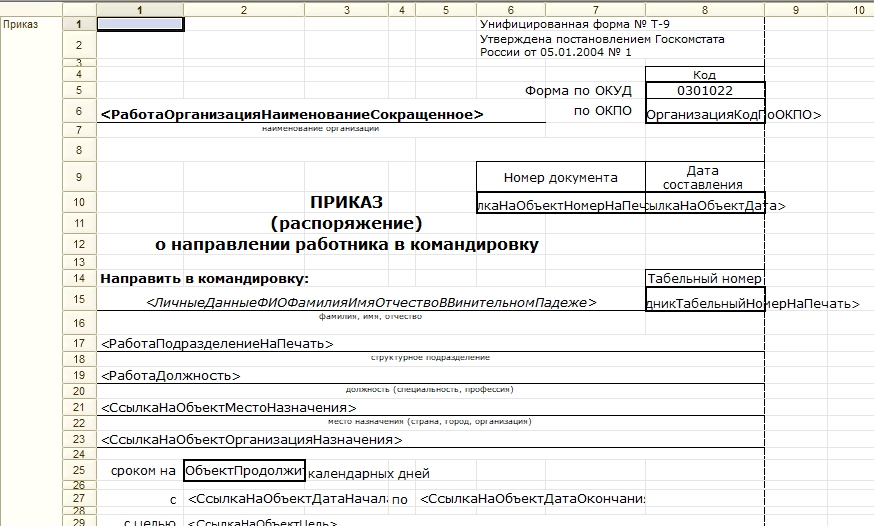Click the "Дата составления" header cell
Viewport: 874px width, 526px height.
[x=705, y=177]
